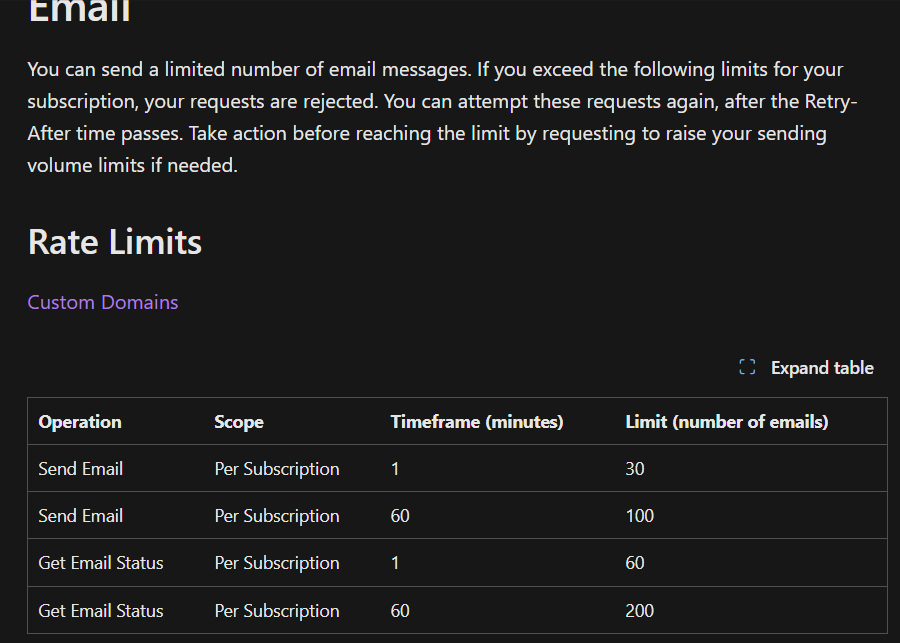Select the first Send Email operation cell
The height and width of the screenshot is (643, 900).
tap(80, 469)
